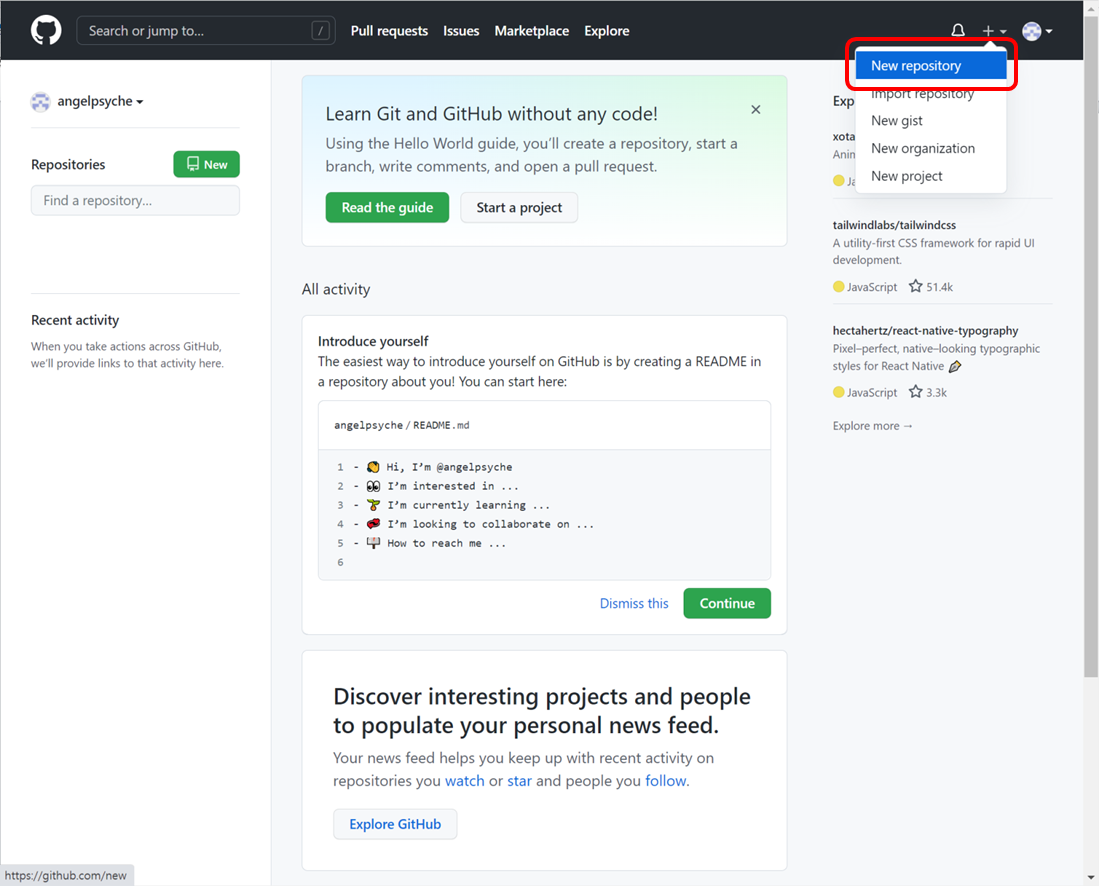Image resolution: width=1099 pixels, height=886 pixels.
Task: Click the slash shortcut key icon
Action: click(x=320, y=31)
